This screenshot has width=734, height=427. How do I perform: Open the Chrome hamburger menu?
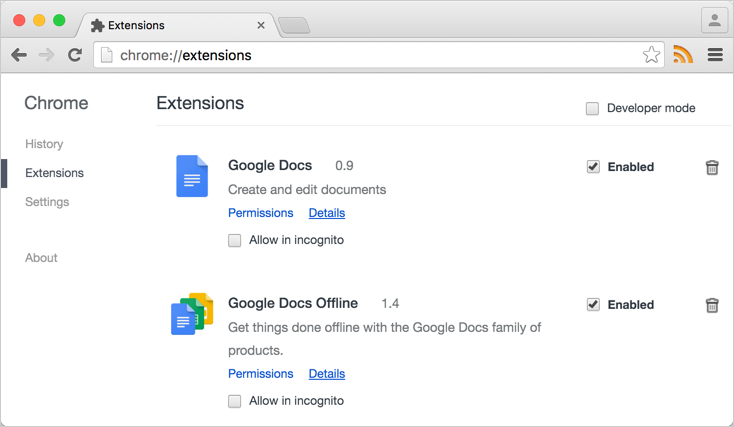point(715,55)
